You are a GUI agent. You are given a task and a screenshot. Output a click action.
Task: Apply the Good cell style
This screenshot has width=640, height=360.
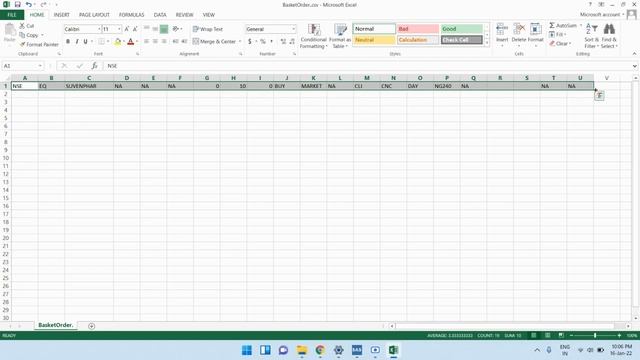(x=462, y=29)
